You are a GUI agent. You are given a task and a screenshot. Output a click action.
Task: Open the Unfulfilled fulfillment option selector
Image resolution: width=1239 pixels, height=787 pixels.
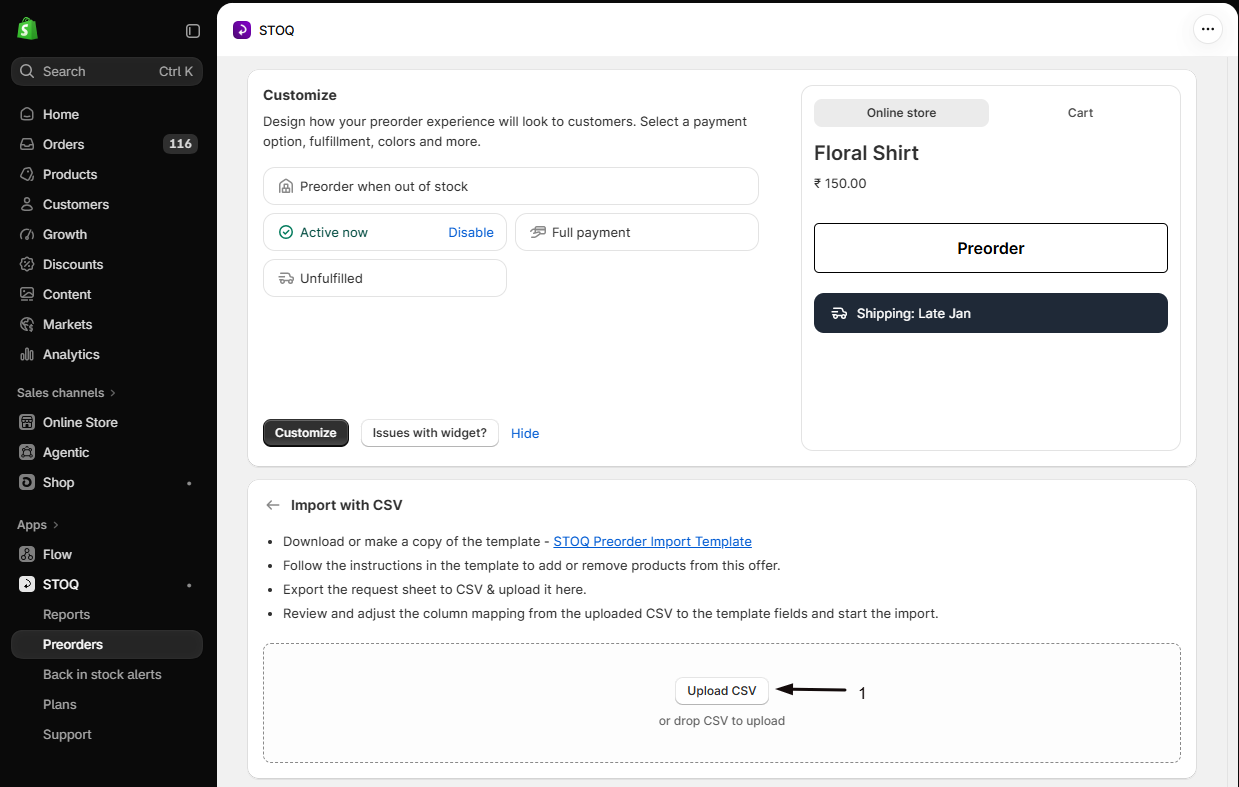[x=385, y=278]
